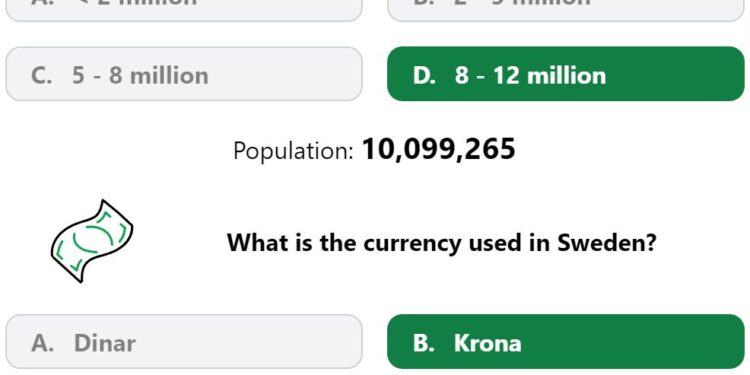This screenshot has height=375, width=750.
Task: Click the word 'Krona'
Action: pos(487,343)
